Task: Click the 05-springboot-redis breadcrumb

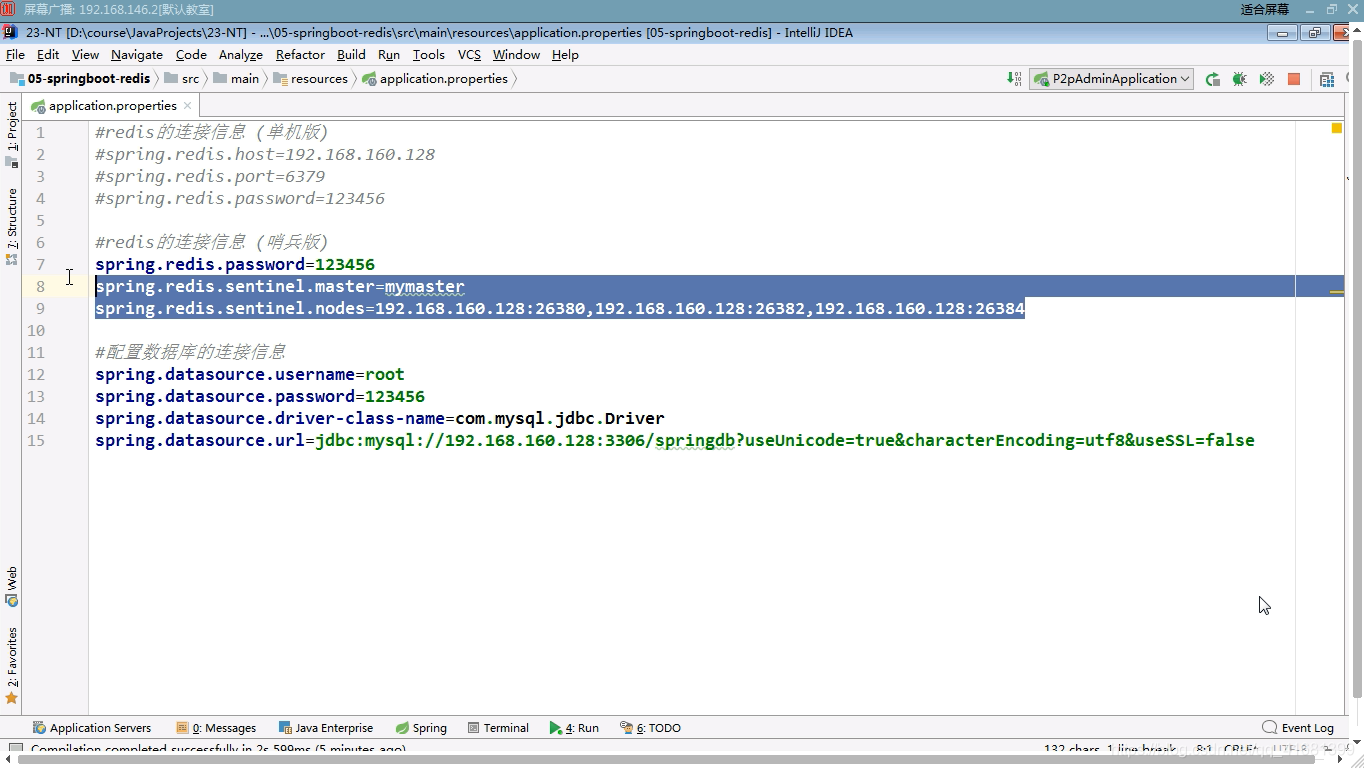Action: (80, 79)
